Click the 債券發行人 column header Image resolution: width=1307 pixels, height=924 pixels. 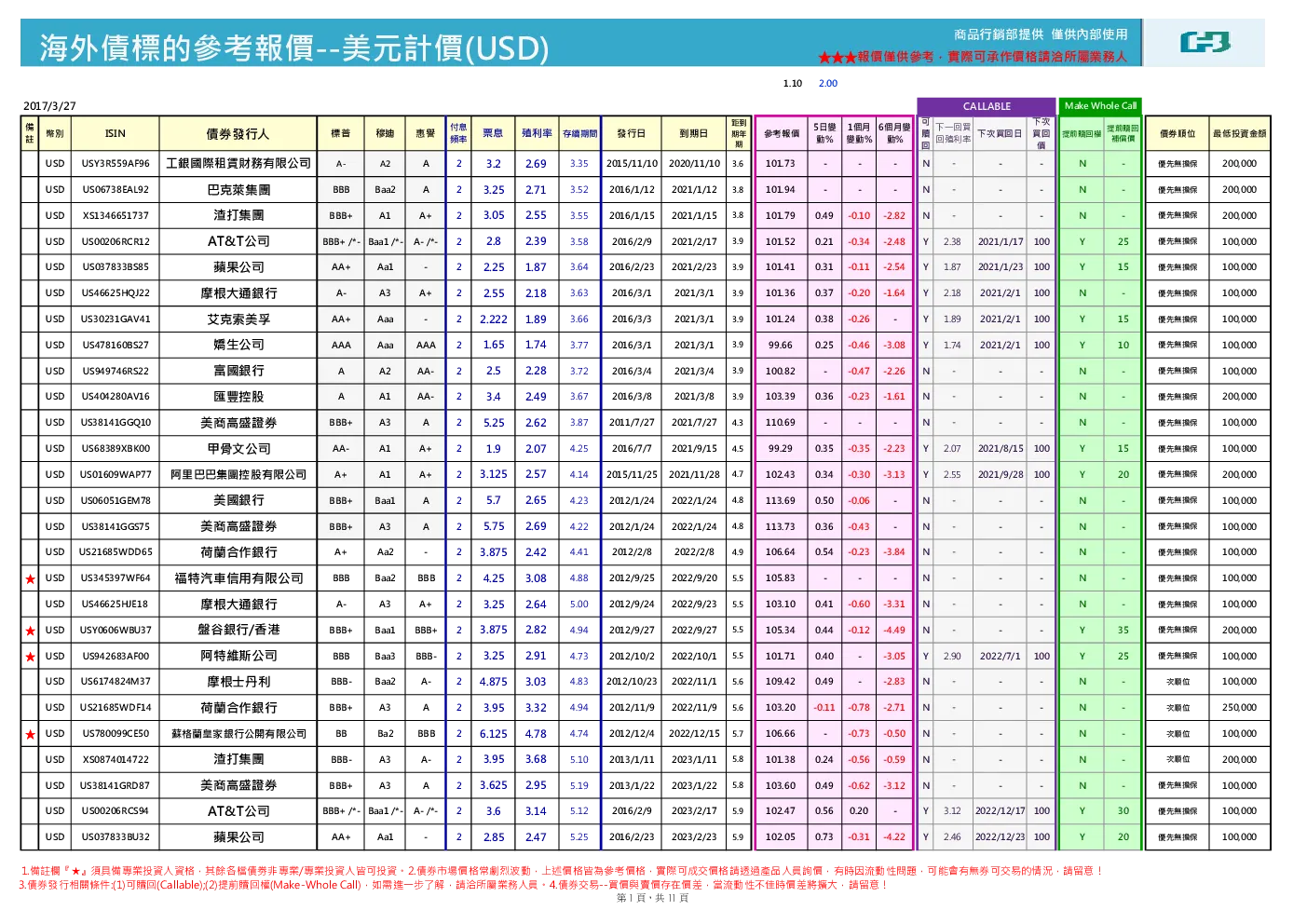[238, 133]
